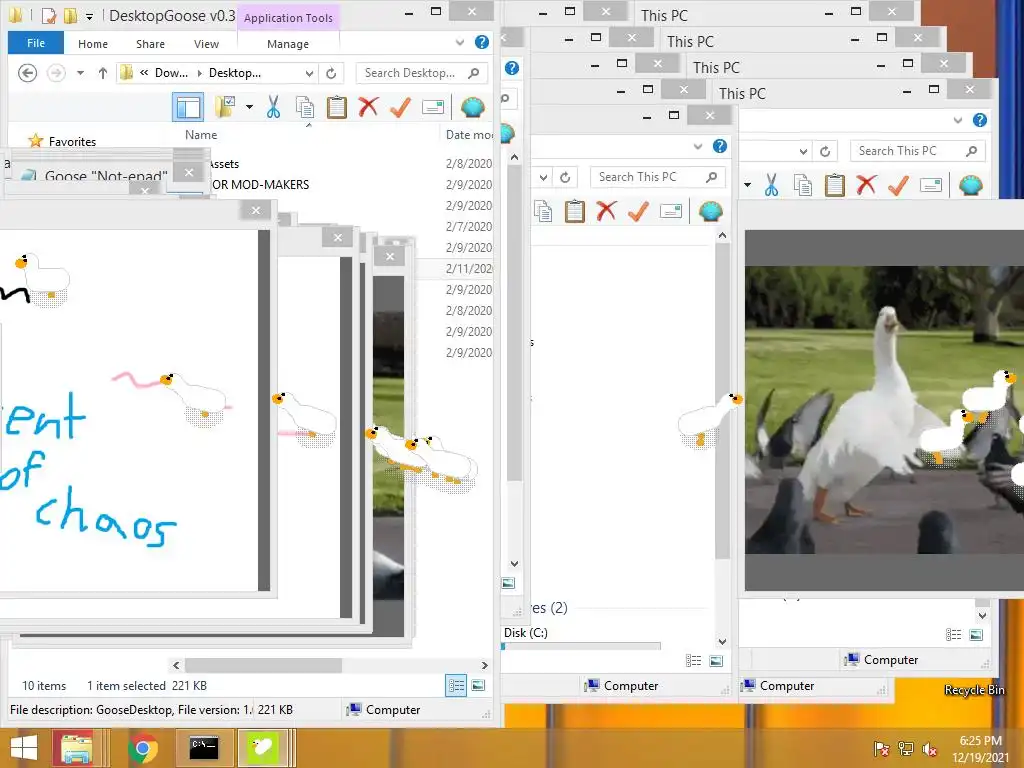This screenshot has width=1024, height=768.
Task: Go back using DesktopGoose Back arrow
Action: pos(27,72)
